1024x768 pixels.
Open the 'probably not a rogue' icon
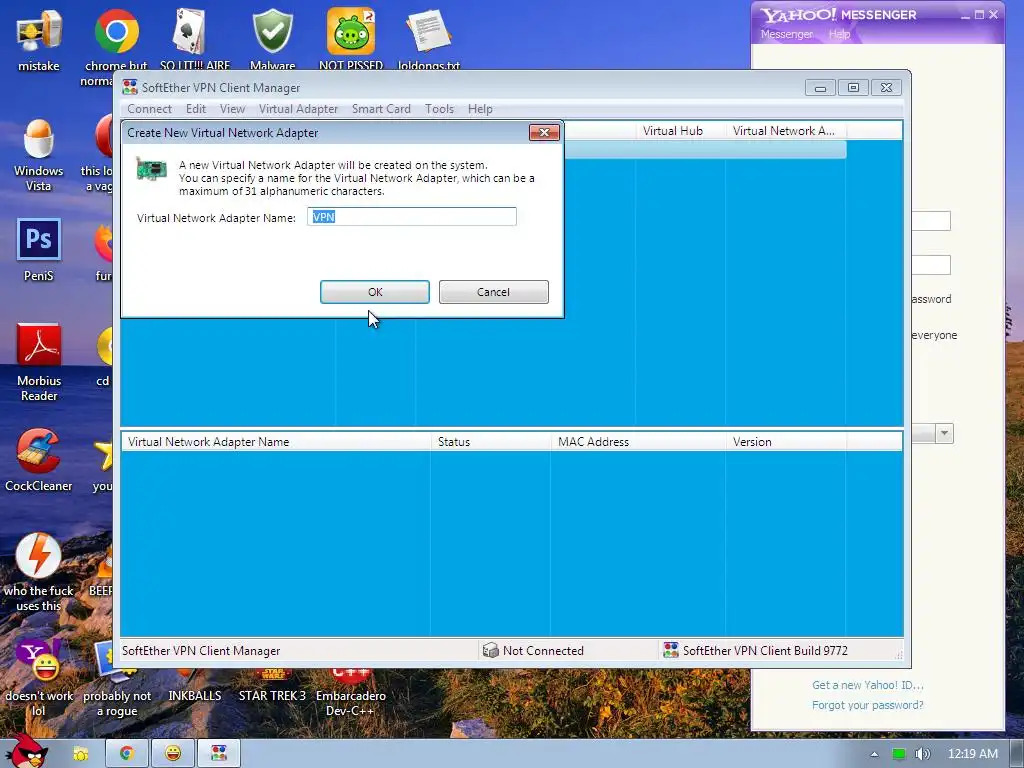click(117, 679)
